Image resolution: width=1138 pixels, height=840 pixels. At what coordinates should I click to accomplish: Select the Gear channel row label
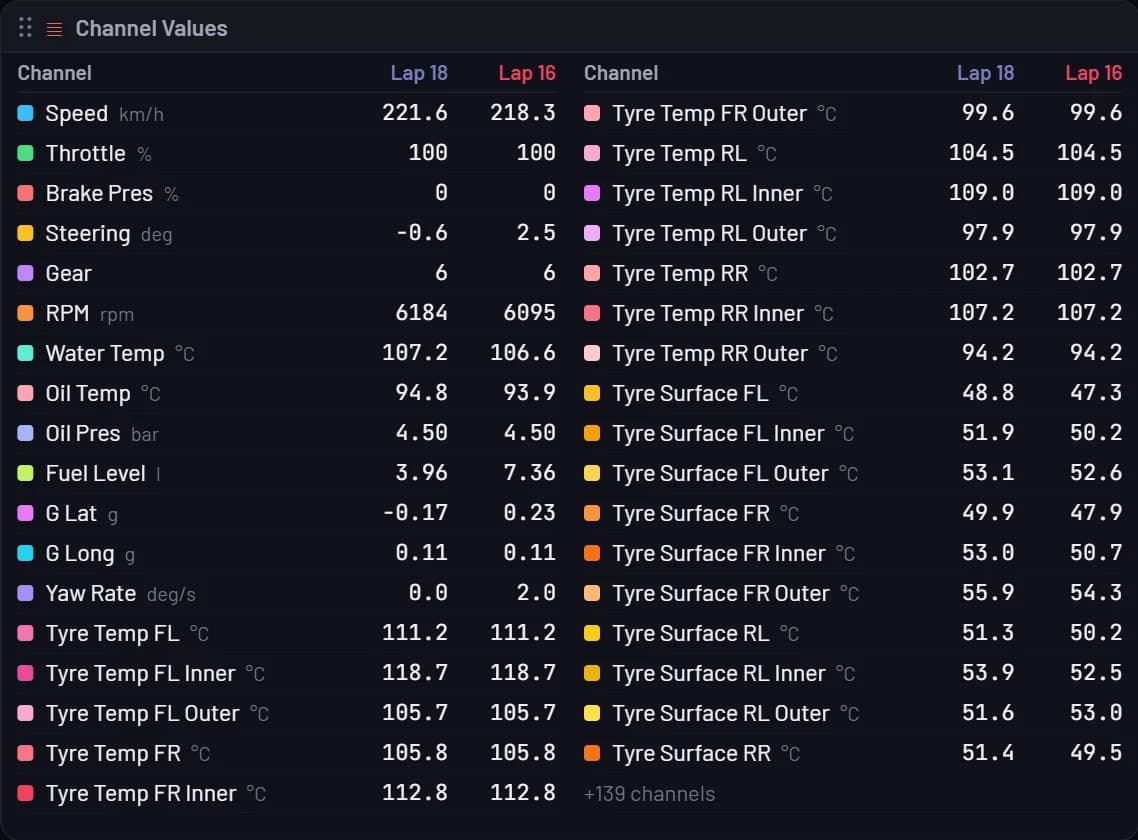point(69,274)
